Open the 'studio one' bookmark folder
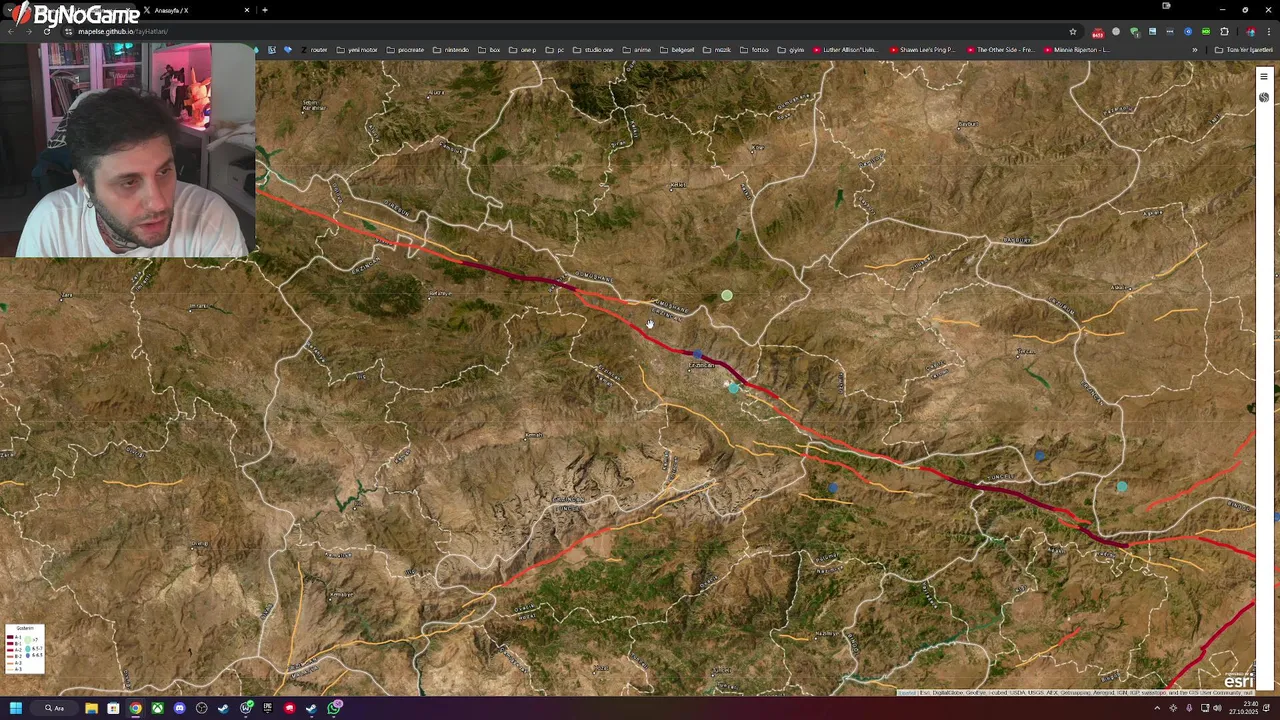The image size is (1280, 720). point(594,50)
